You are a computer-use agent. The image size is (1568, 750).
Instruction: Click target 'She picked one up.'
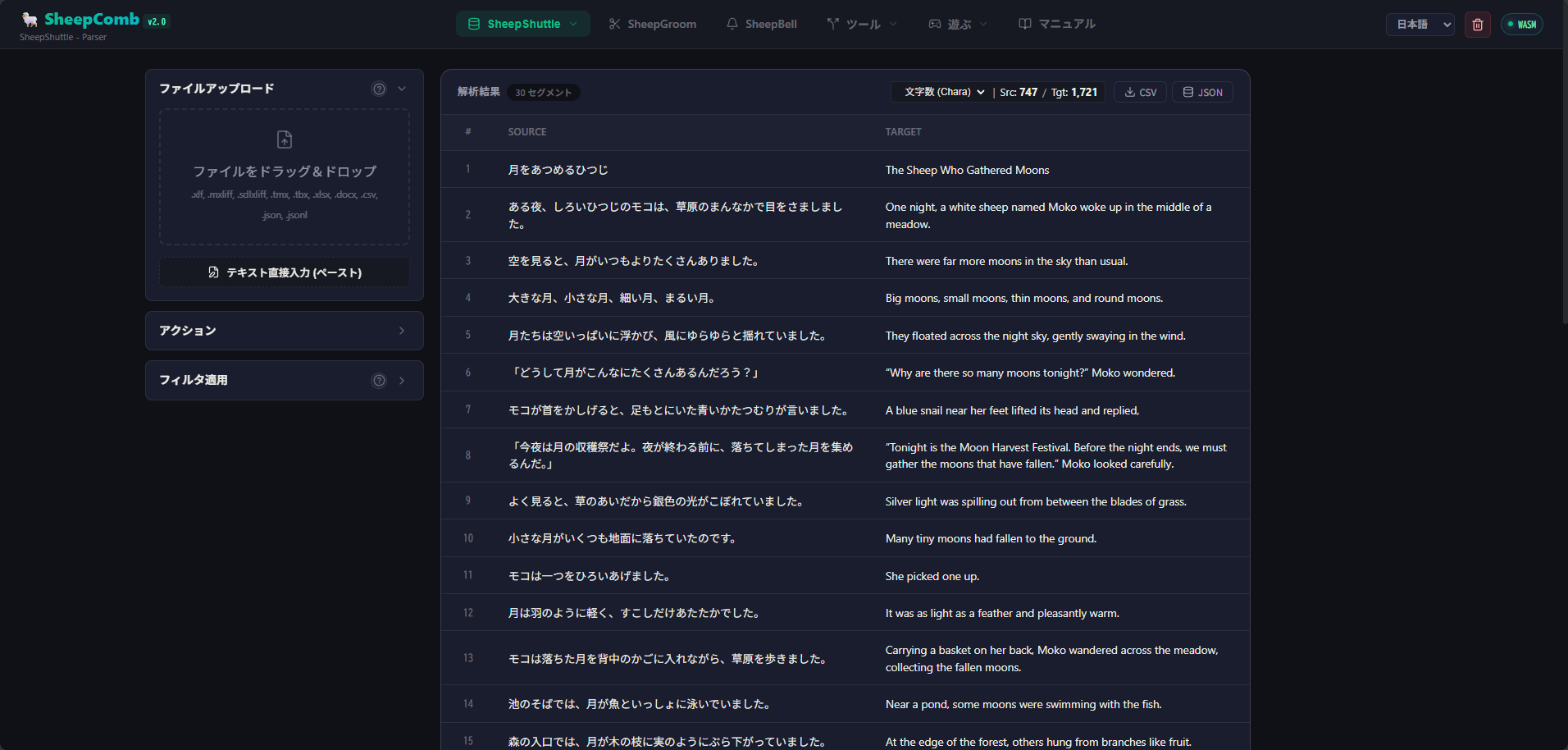(932, 576)
